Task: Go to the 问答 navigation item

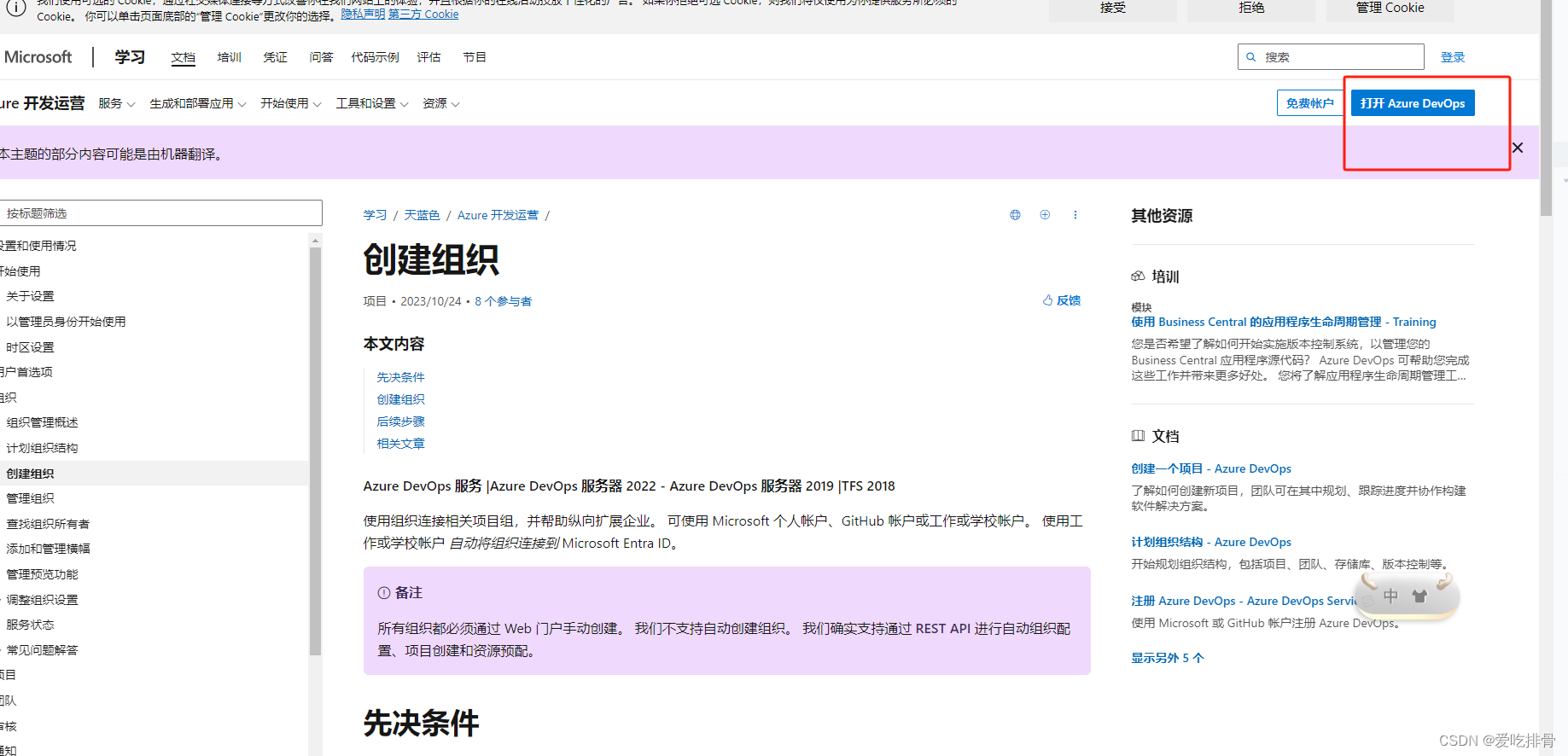Action: click(x=321, y=57)
